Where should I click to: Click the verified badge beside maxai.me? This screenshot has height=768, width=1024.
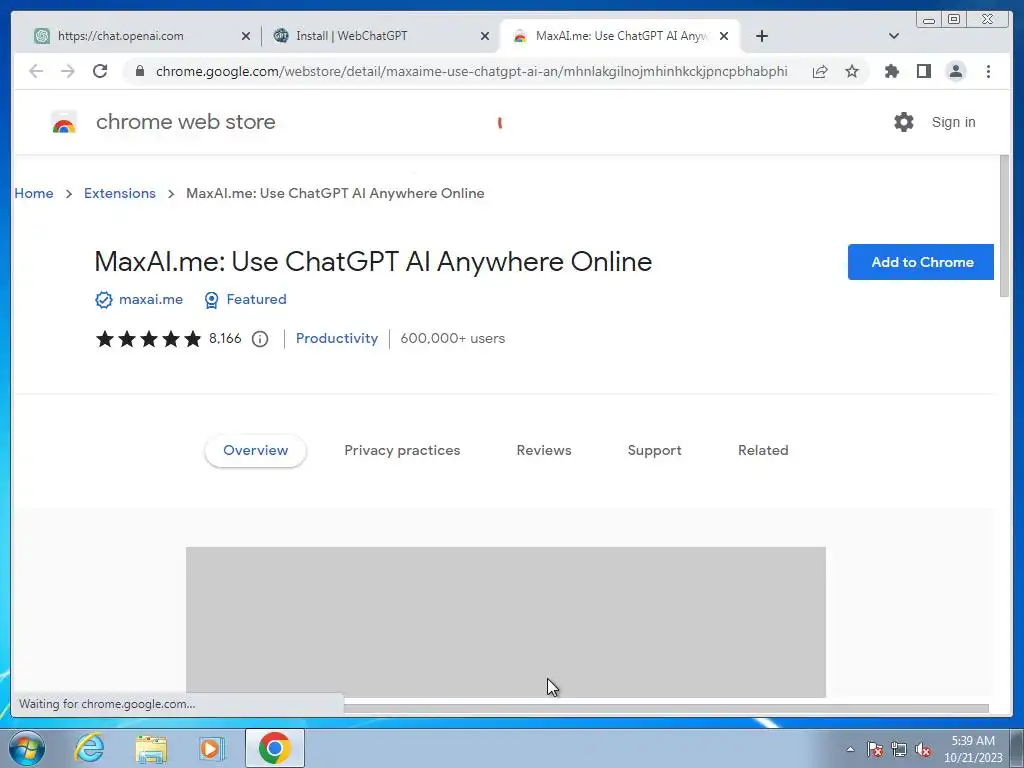(x=104, y=300)
